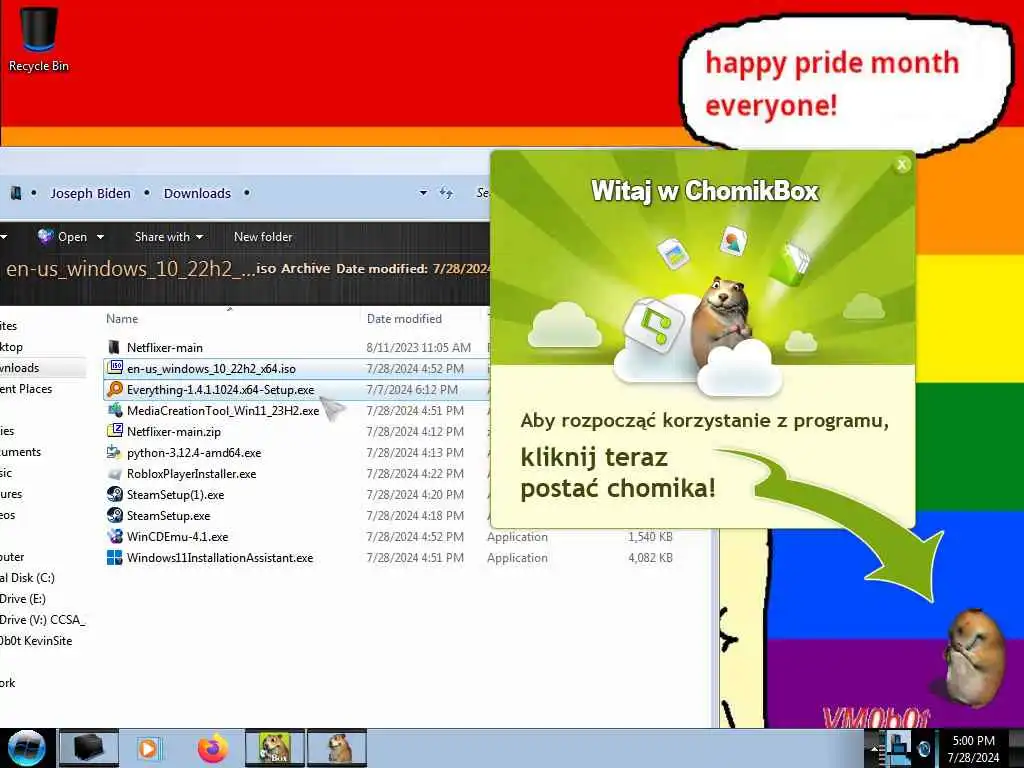Open Downloads in the navigation pane
This screenshot has width=1024, height=768.
[20, 368]
